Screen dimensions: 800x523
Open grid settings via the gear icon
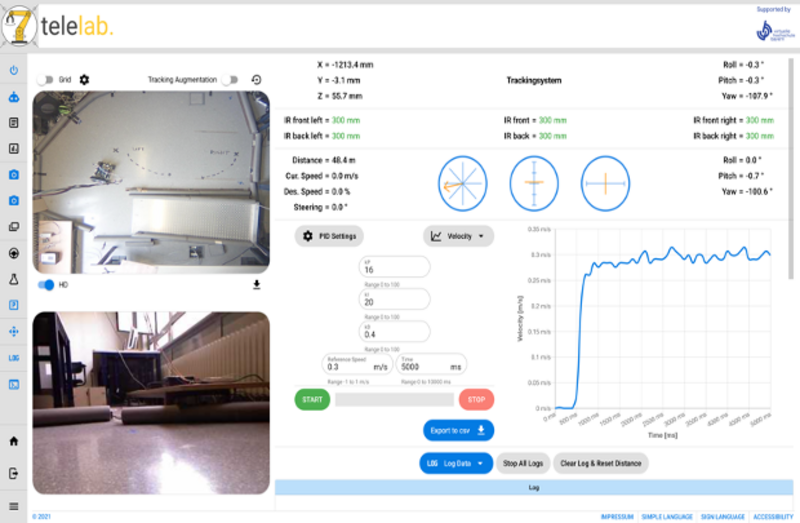point(84,79)
